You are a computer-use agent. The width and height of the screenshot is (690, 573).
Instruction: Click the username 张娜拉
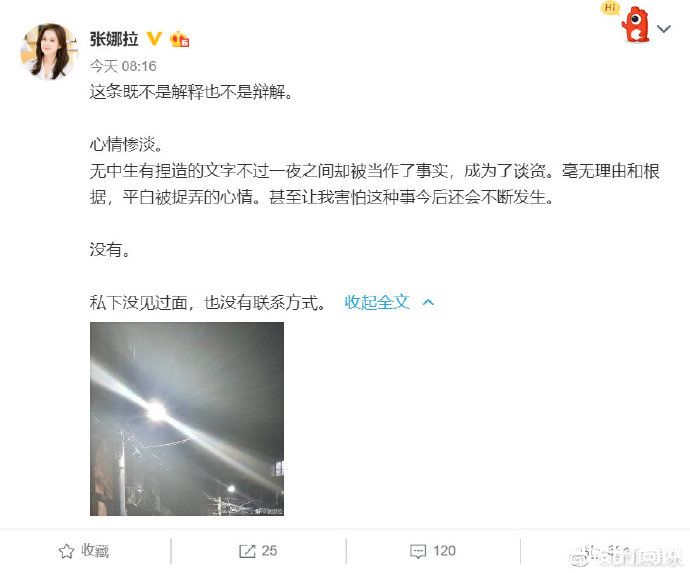tap(114, 39)
